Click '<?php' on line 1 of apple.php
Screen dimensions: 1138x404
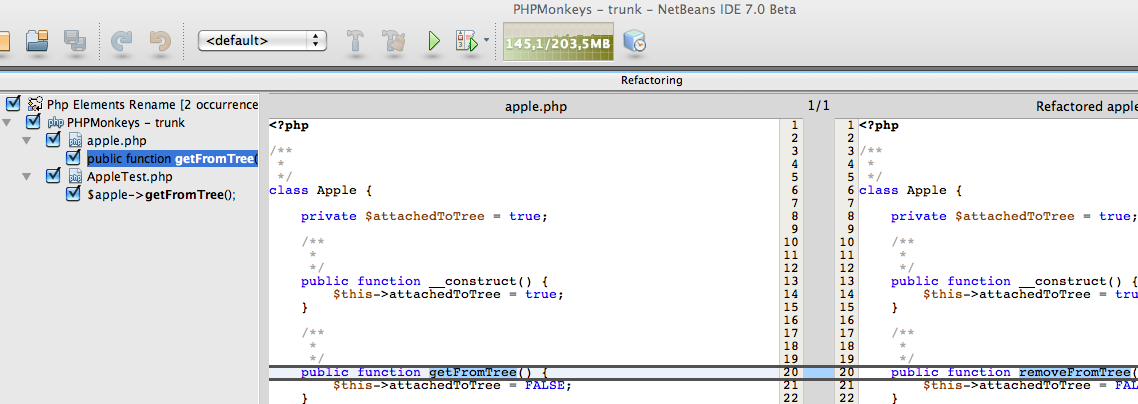click(289, 125)
